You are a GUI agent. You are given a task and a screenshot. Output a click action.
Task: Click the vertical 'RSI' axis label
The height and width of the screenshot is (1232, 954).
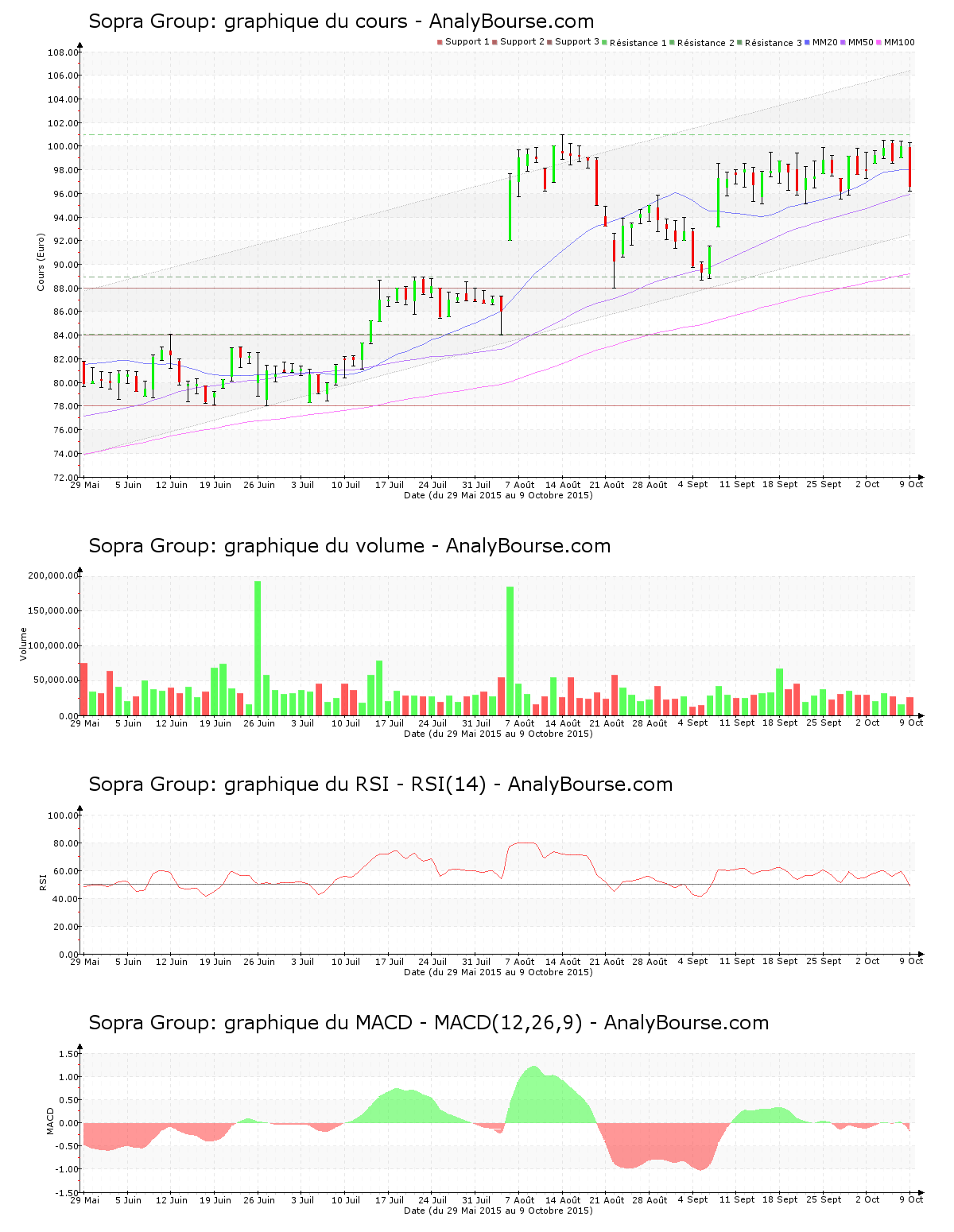(x=42, y=881)
